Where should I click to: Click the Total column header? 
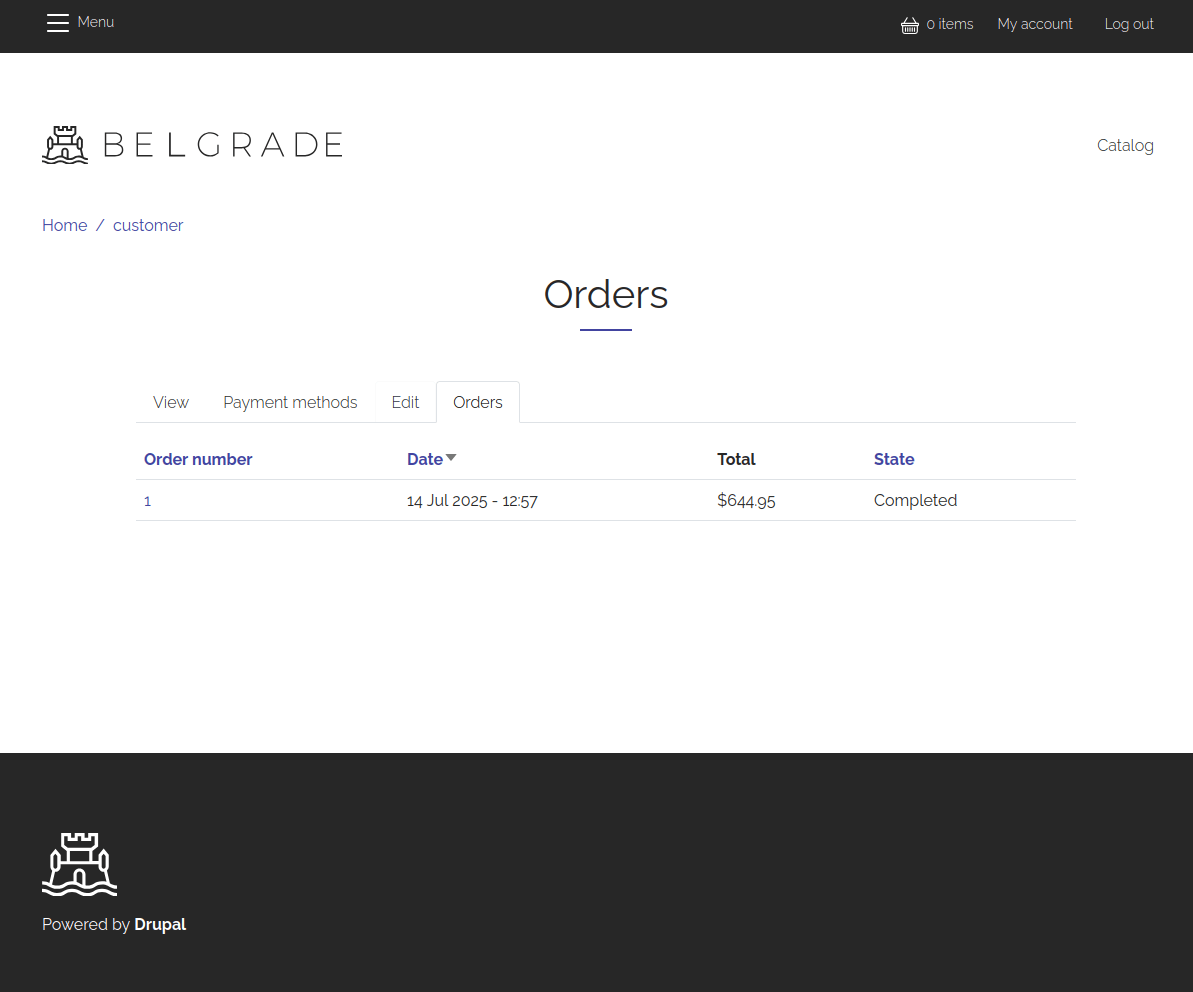pos(736,459)
